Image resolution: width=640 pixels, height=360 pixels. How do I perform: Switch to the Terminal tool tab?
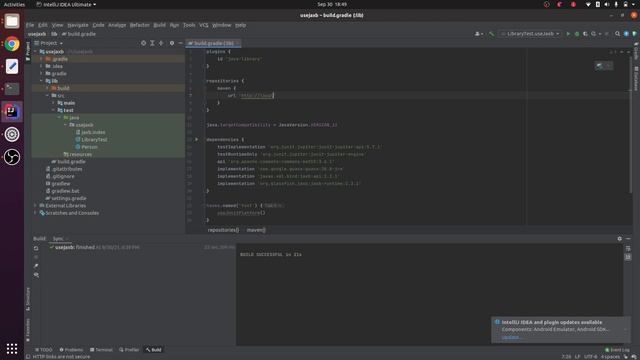(101, 350)
